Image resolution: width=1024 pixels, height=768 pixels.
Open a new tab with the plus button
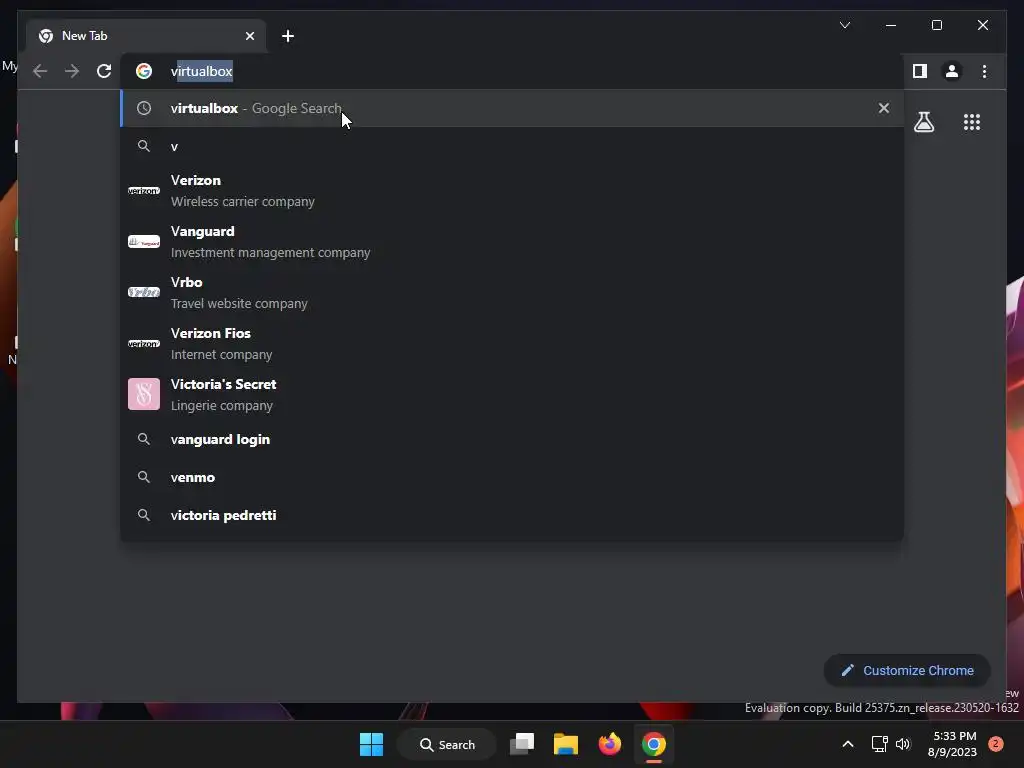pos(287,36)
